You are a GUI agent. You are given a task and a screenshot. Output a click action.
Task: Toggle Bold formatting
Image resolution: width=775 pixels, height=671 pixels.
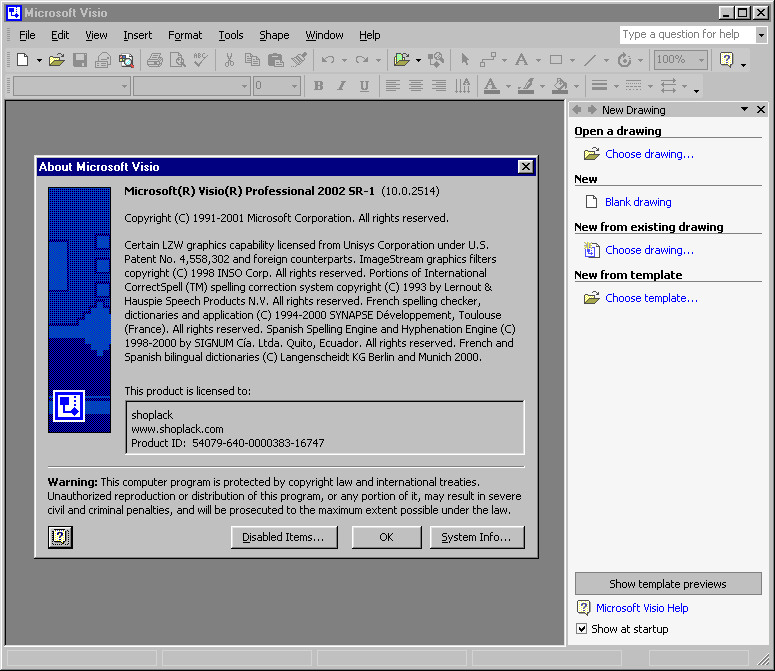pyautogui.click(x=319, y=86)
